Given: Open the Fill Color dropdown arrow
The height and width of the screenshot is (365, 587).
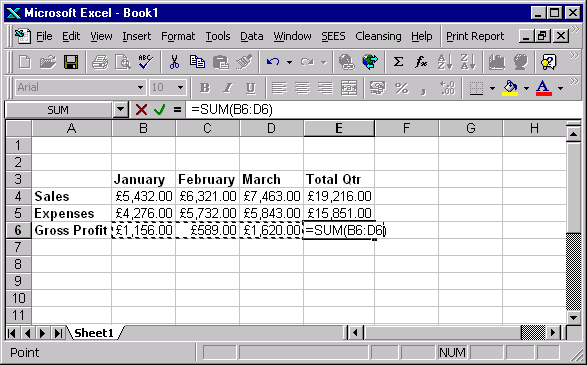Looking at the screenshot, I should coord(526,88).
